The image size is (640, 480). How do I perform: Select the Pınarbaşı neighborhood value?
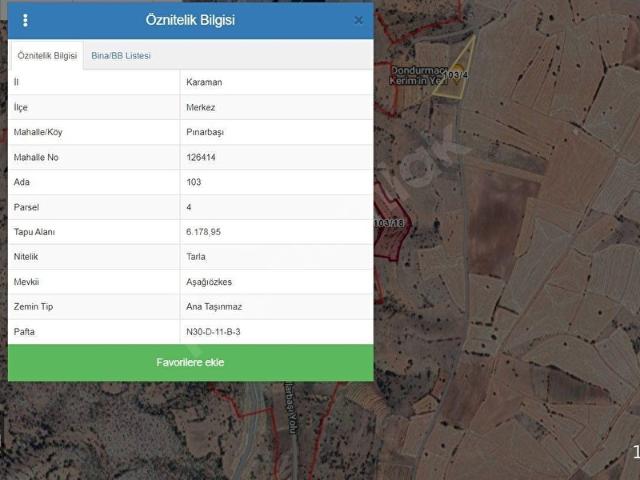205,132
